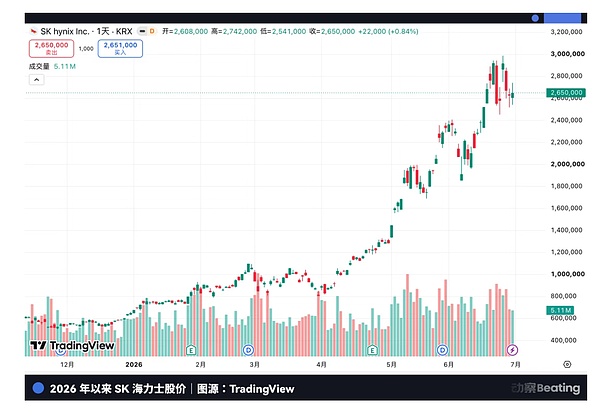Click the TradingView logo watermark
This screenshot has height=415, width=600.
pos(72,345)
